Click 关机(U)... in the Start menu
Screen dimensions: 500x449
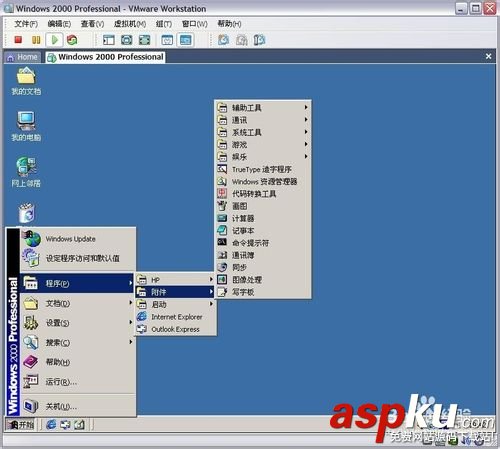pos(78,406)
